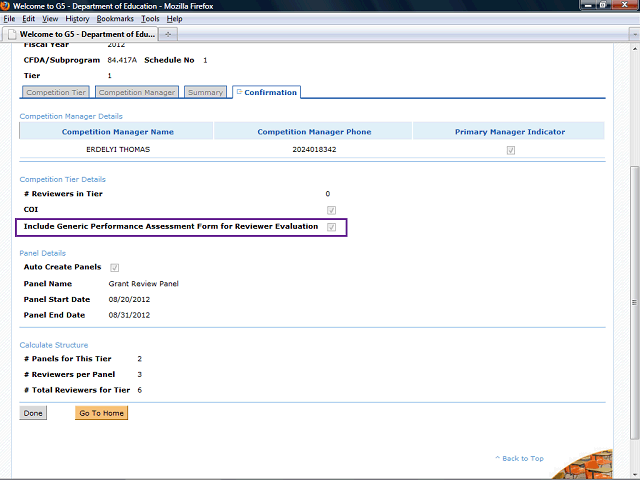Open the History menu
Viewport: 640px width, 480px height.
[77, 19]
